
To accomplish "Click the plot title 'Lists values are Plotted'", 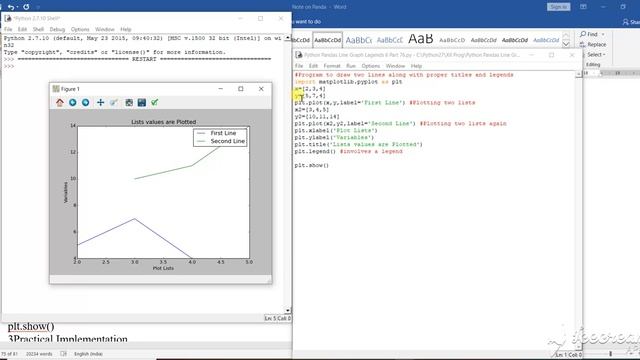I will click(164, 122).
